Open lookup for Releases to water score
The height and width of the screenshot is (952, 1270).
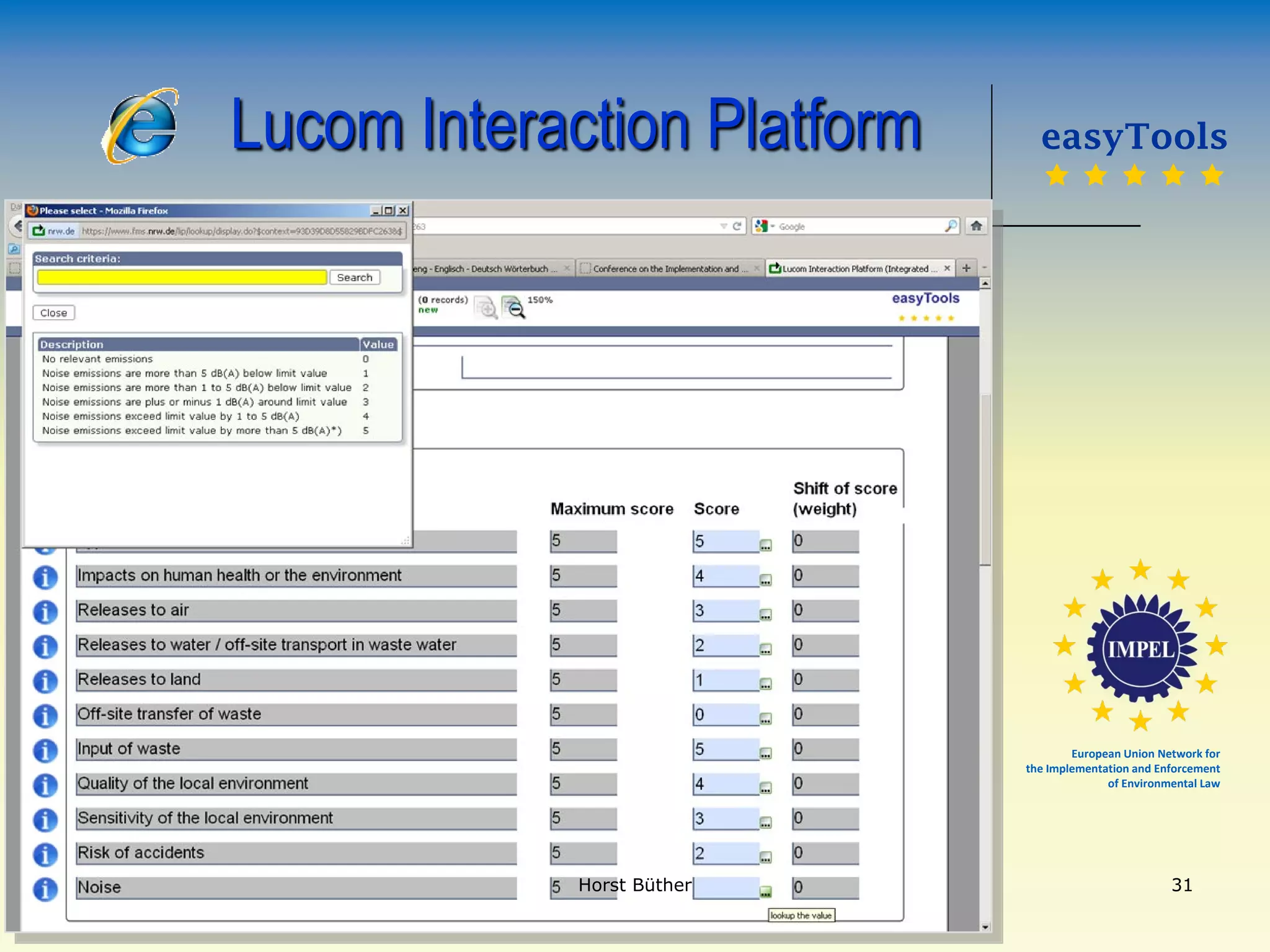[766, 650]
